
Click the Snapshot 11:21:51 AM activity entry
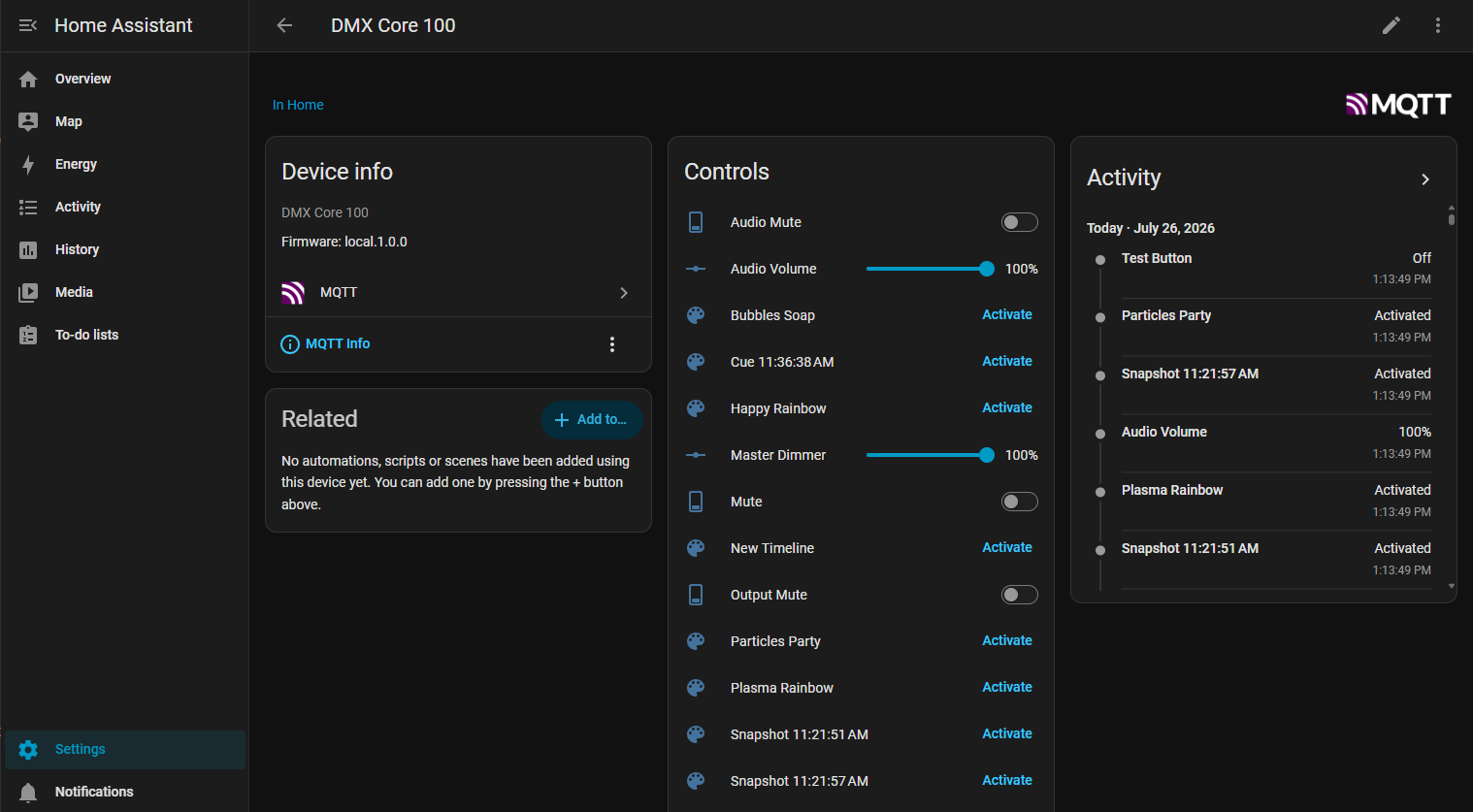coord(1276,560)
